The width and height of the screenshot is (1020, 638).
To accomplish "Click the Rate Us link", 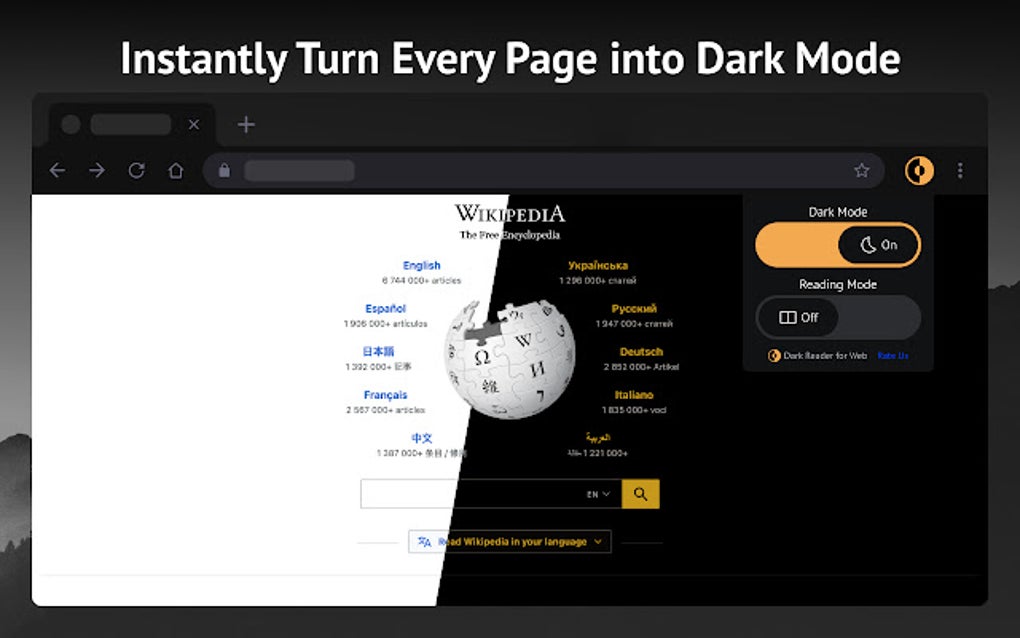I will [x=892, y=355].
